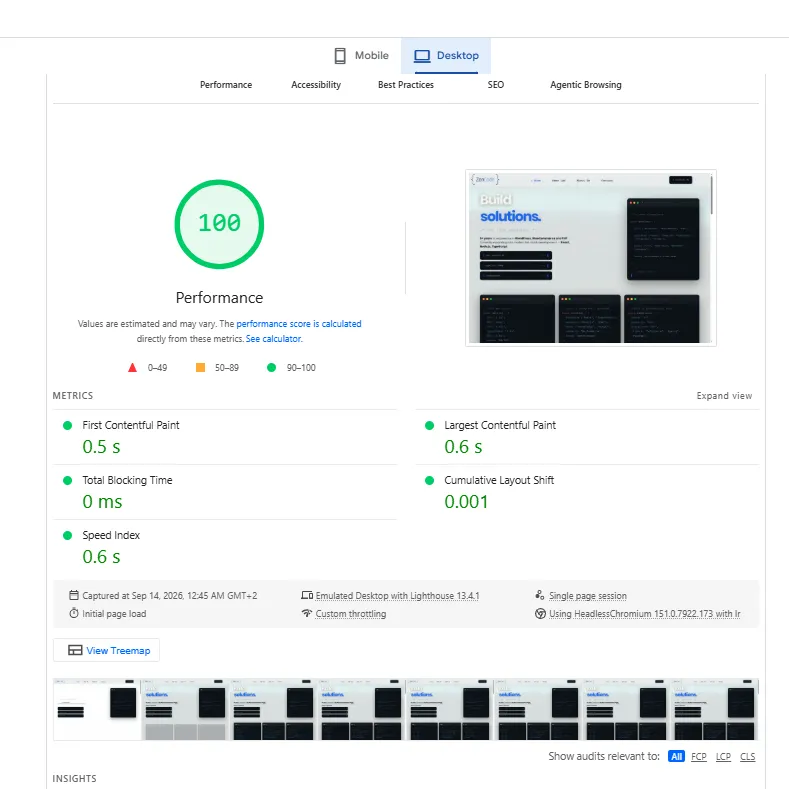789x789 pixels.
Task: Toggle Expand view for metrics
Action: coord(724,396)
